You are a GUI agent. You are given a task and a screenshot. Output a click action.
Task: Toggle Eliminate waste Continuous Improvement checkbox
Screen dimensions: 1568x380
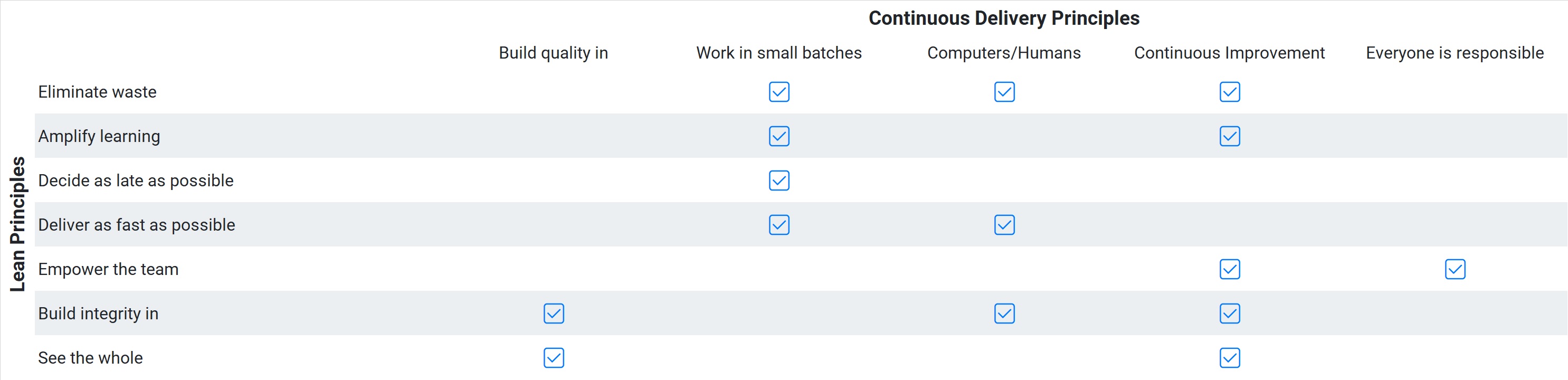(x=1229, y=92)
